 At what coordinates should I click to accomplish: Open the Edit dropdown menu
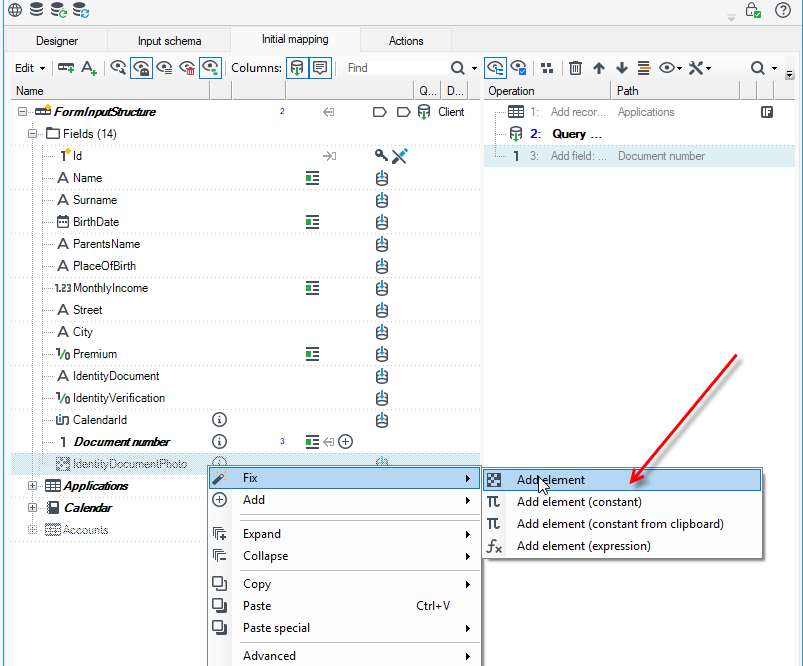click(x=30, y=68)
